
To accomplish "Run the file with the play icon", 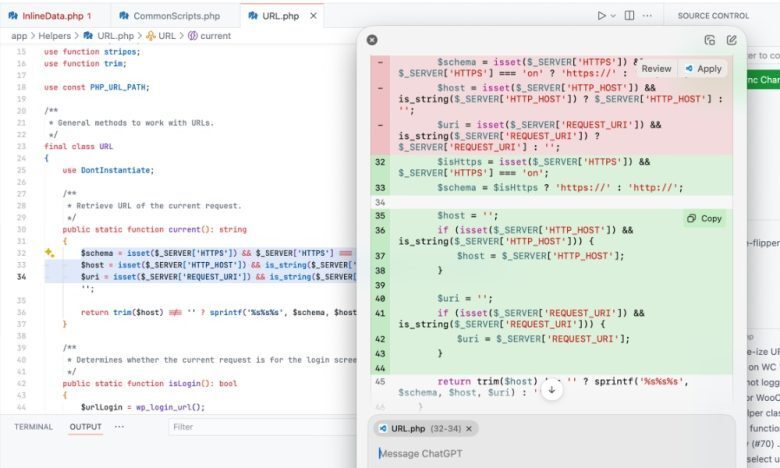I will click(601, 16).
